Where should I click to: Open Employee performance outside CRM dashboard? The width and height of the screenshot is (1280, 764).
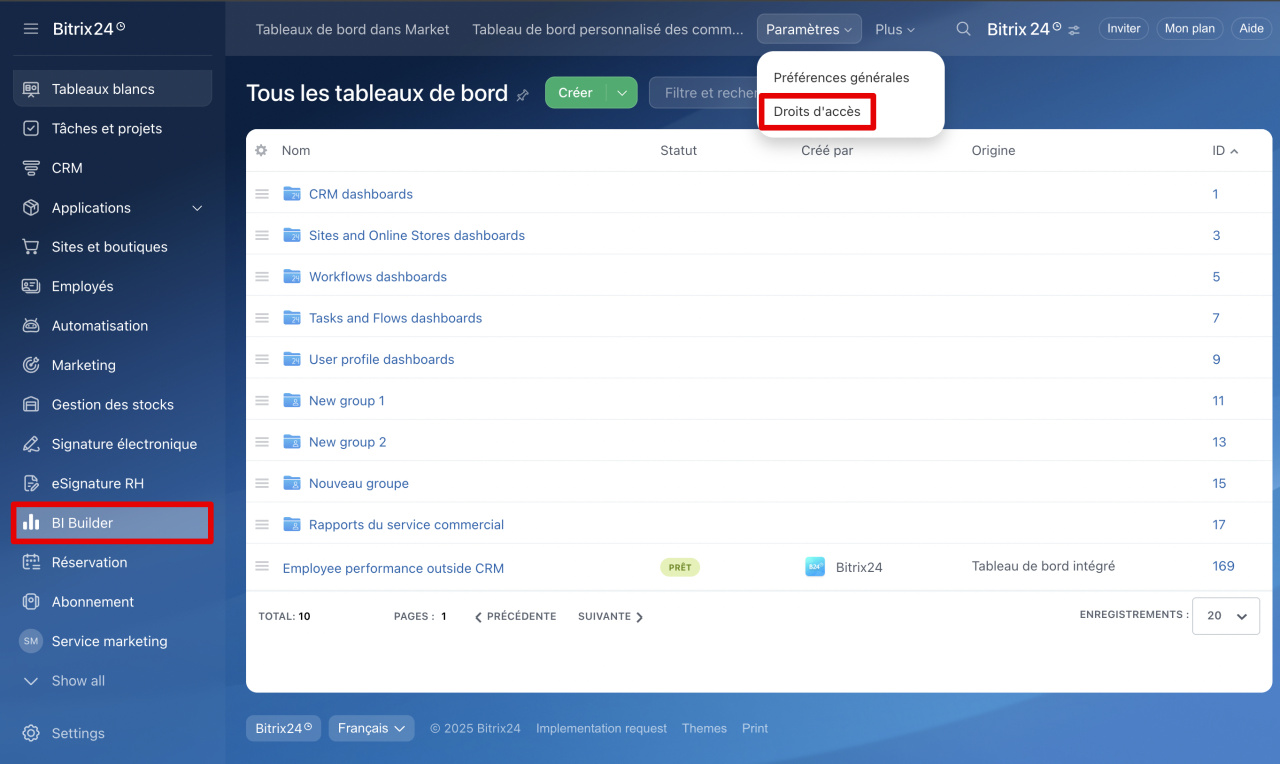pyautogui.click(x=393, y=568)
